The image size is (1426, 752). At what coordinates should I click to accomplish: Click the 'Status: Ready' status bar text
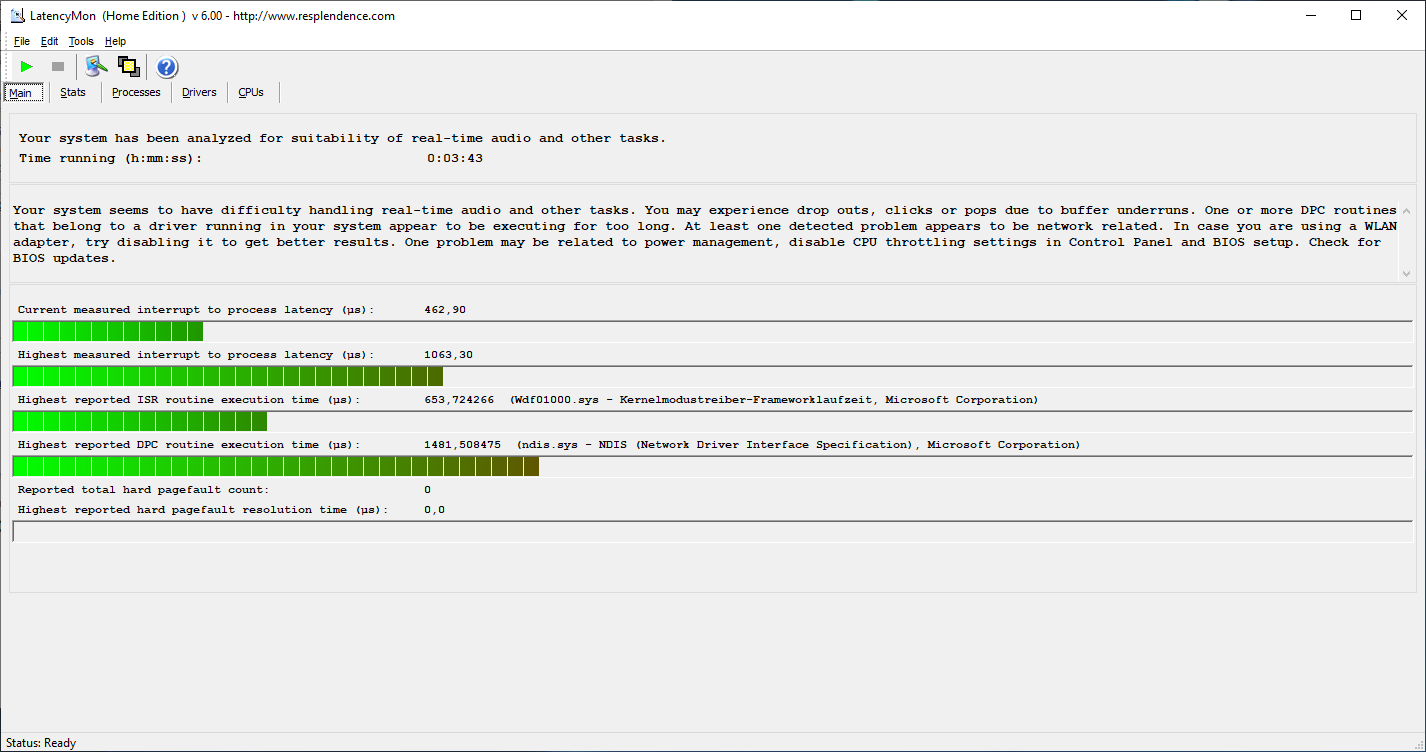click(x=41, y=743)
